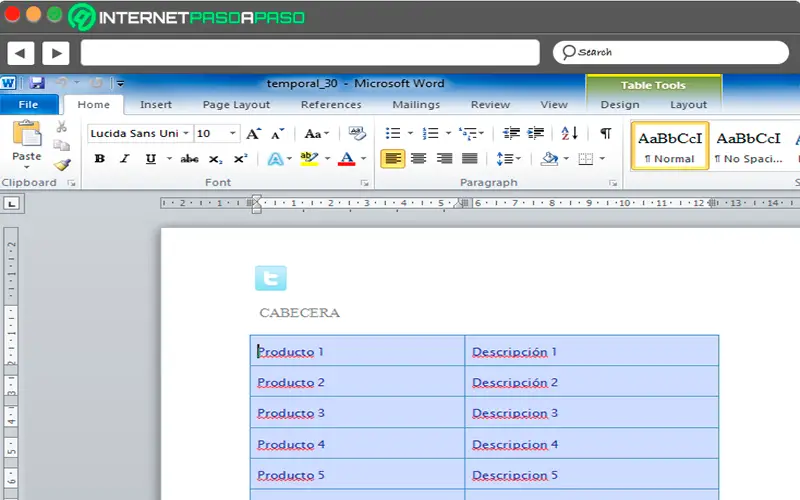Viewport: 800px width, 500px height.
Task: Click the Grow Font icon
Action: (x=254, y=133)
